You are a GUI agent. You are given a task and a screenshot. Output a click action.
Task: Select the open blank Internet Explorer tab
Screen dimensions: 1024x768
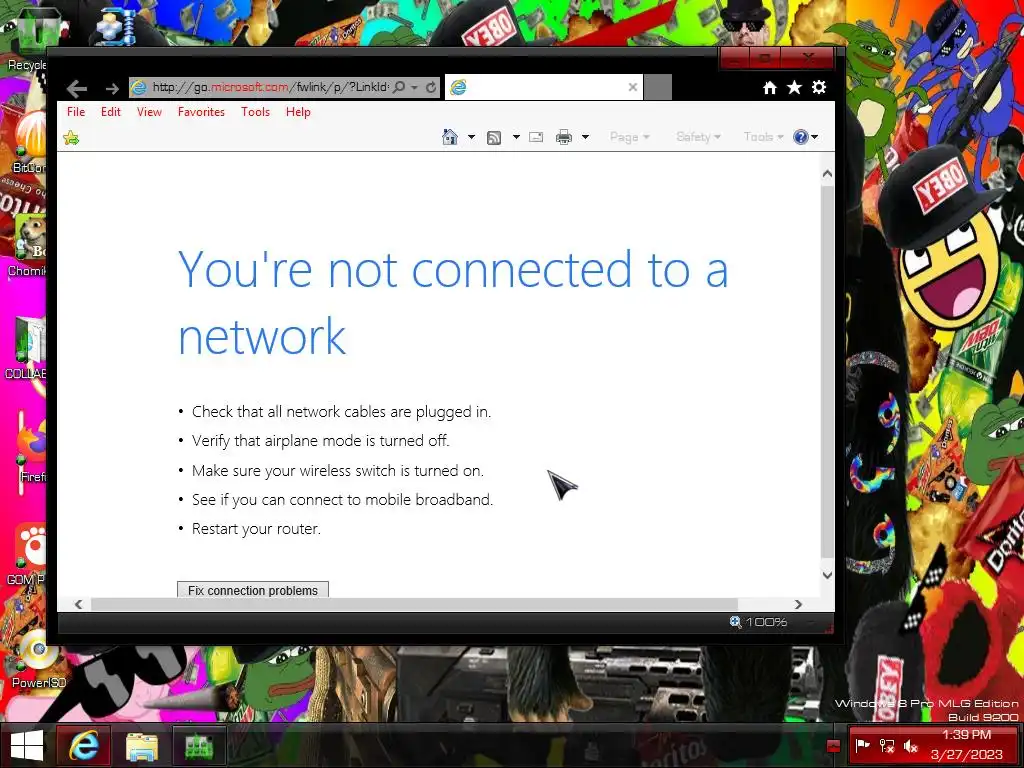[543, 87]
